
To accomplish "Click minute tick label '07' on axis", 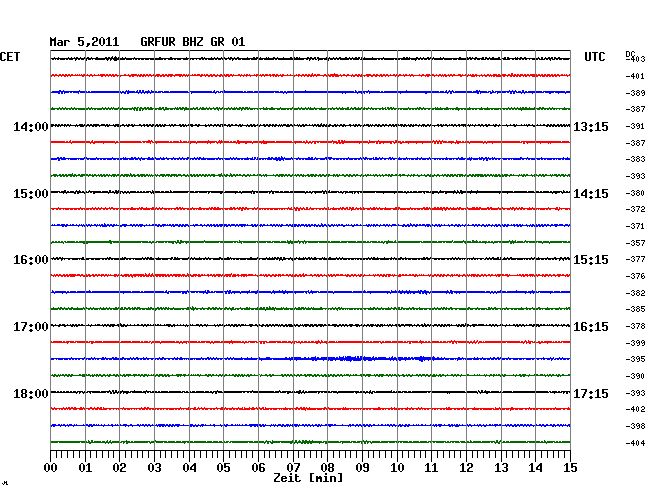I will pyautogui.click(x=293, y=467).
